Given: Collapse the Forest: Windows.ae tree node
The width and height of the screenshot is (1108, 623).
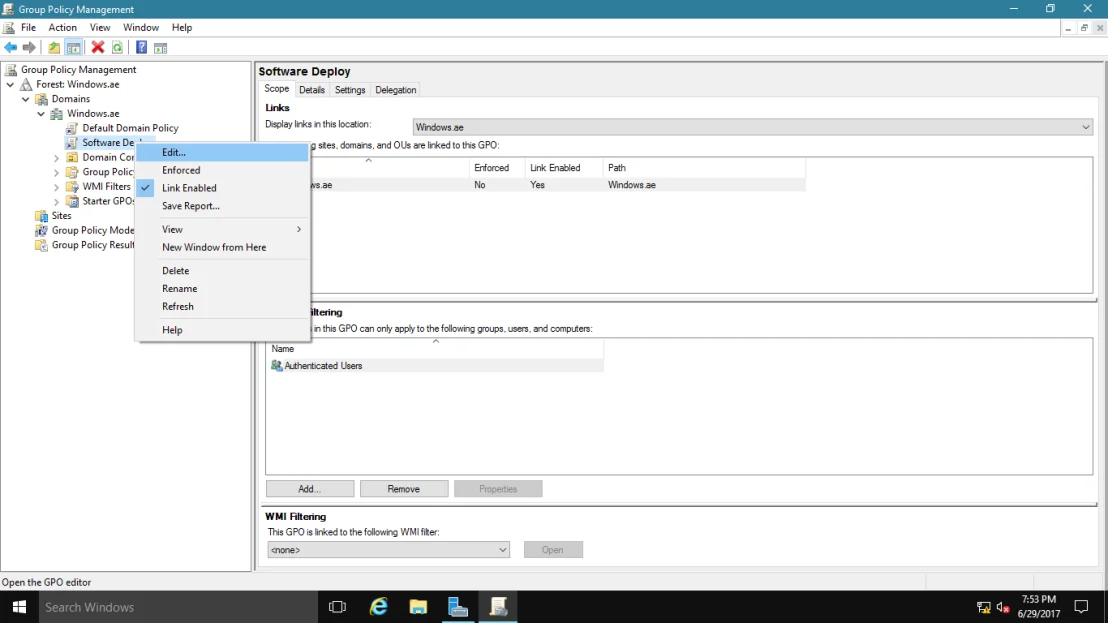Looking at the screenshot, I should 11,84.
